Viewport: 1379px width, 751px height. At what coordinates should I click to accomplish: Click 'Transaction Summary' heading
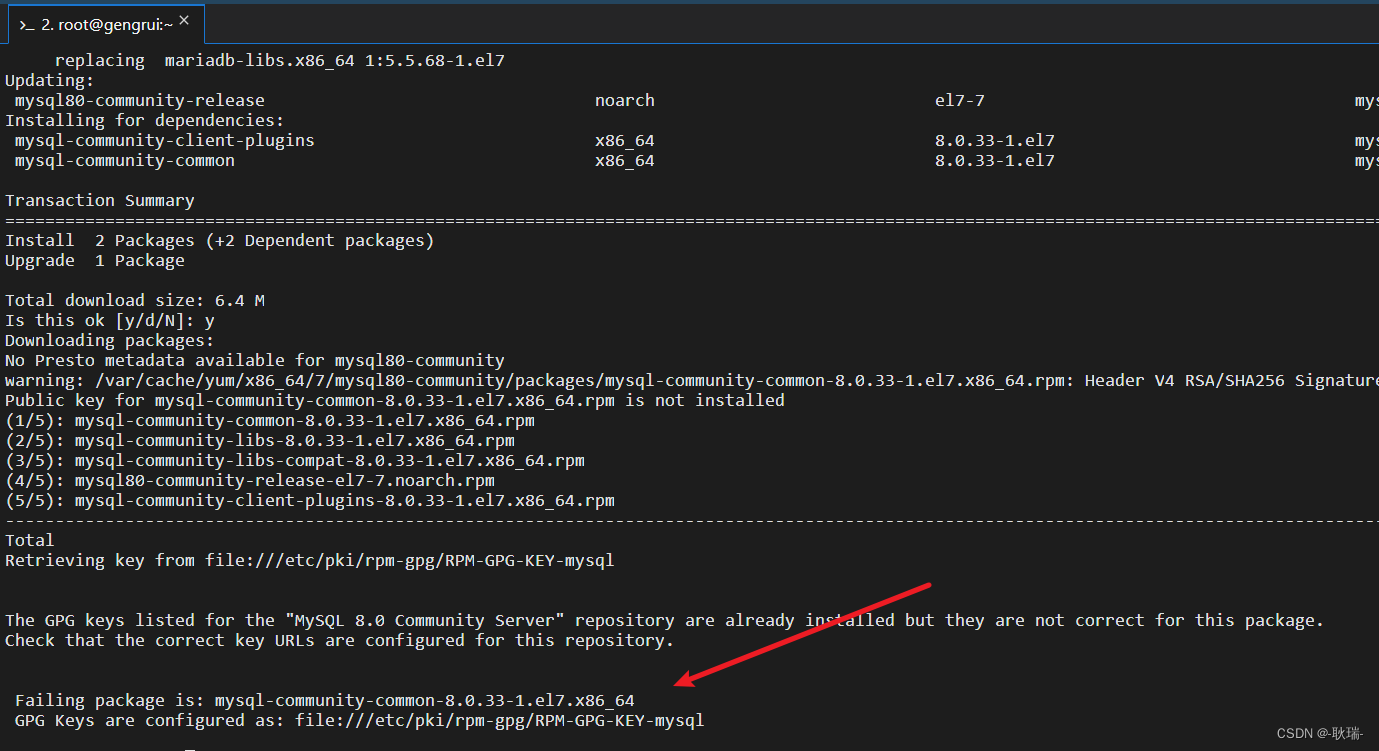(x=100, y=201)
